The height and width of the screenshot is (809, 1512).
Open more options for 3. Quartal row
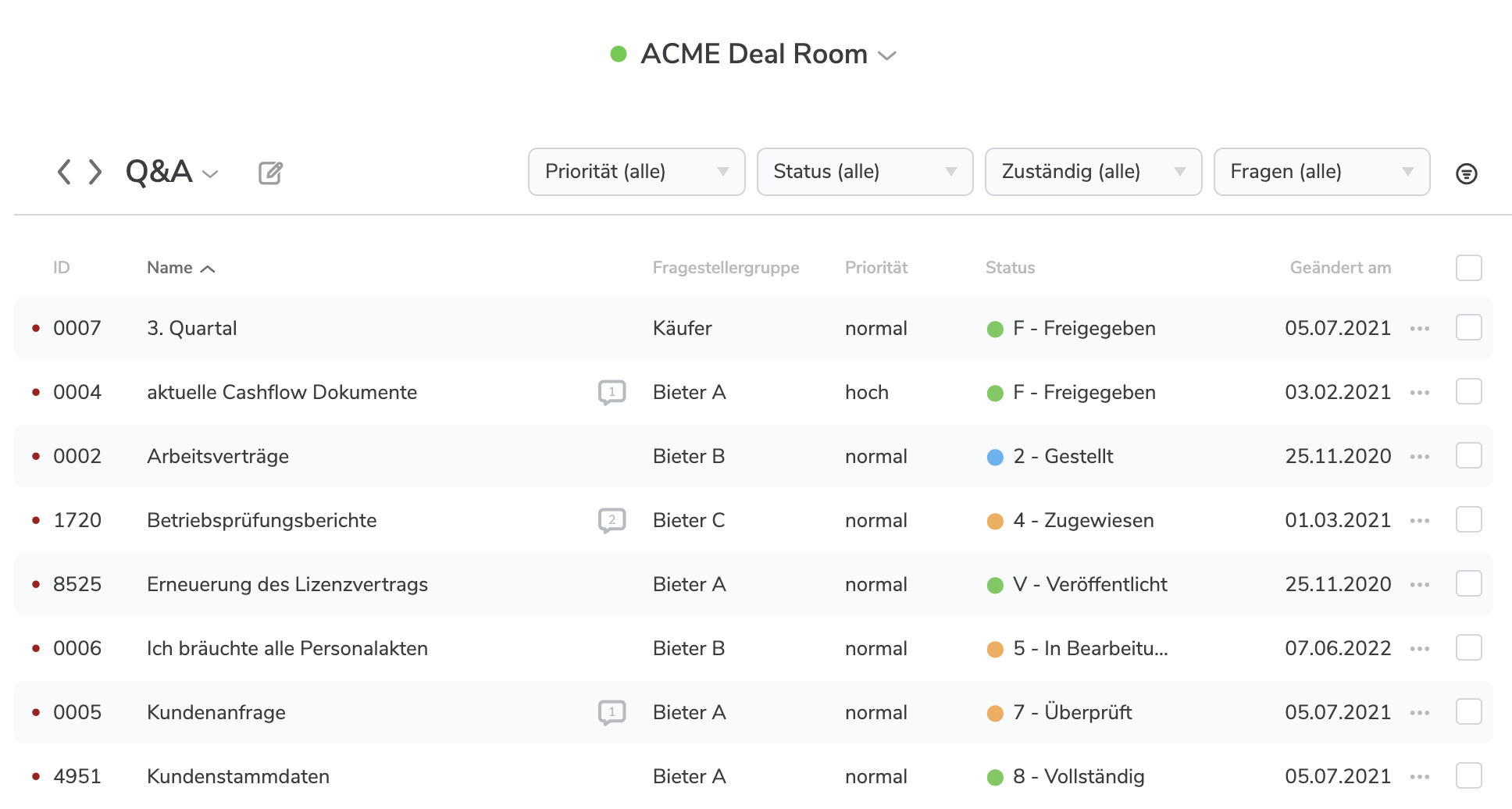[1419, 329]
